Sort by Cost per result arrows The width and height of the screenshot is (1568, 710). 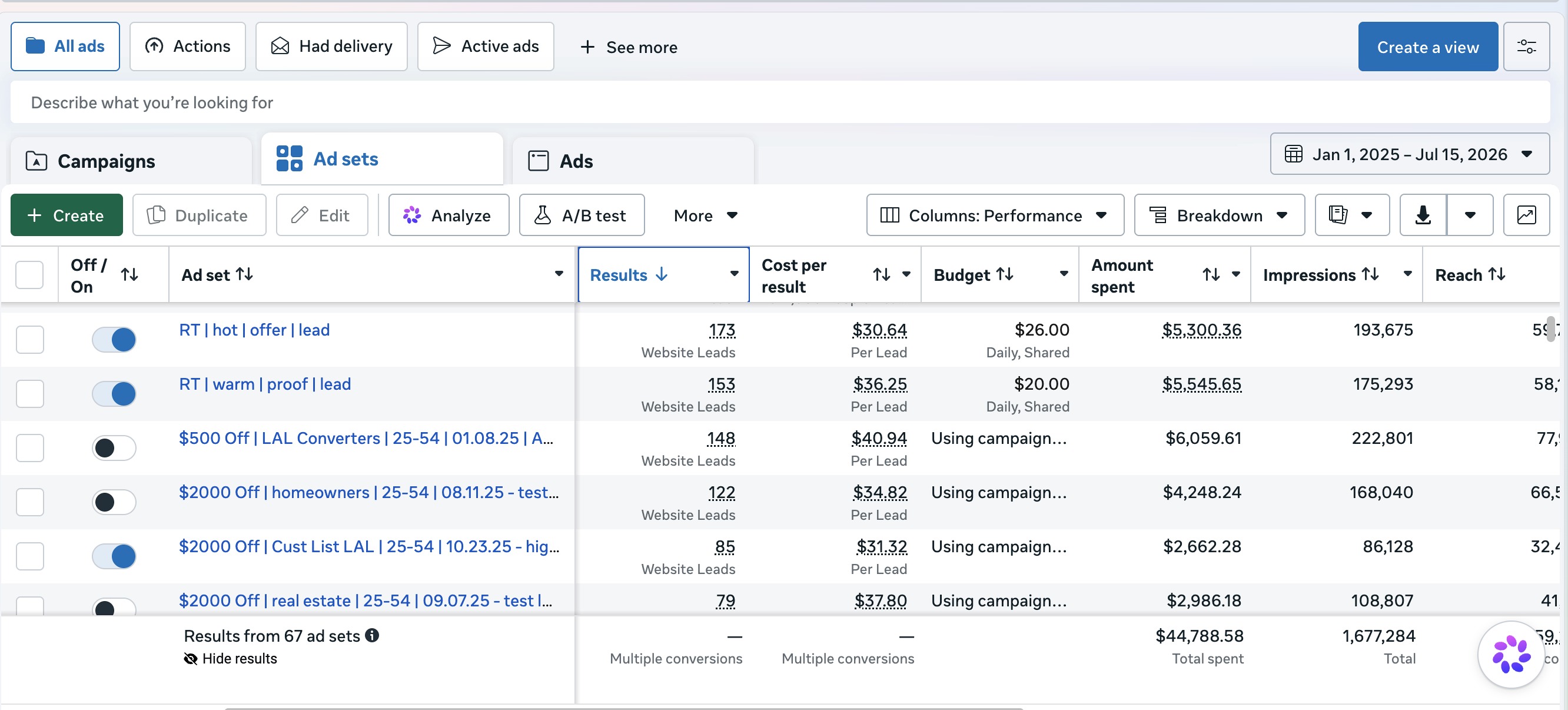881,274
